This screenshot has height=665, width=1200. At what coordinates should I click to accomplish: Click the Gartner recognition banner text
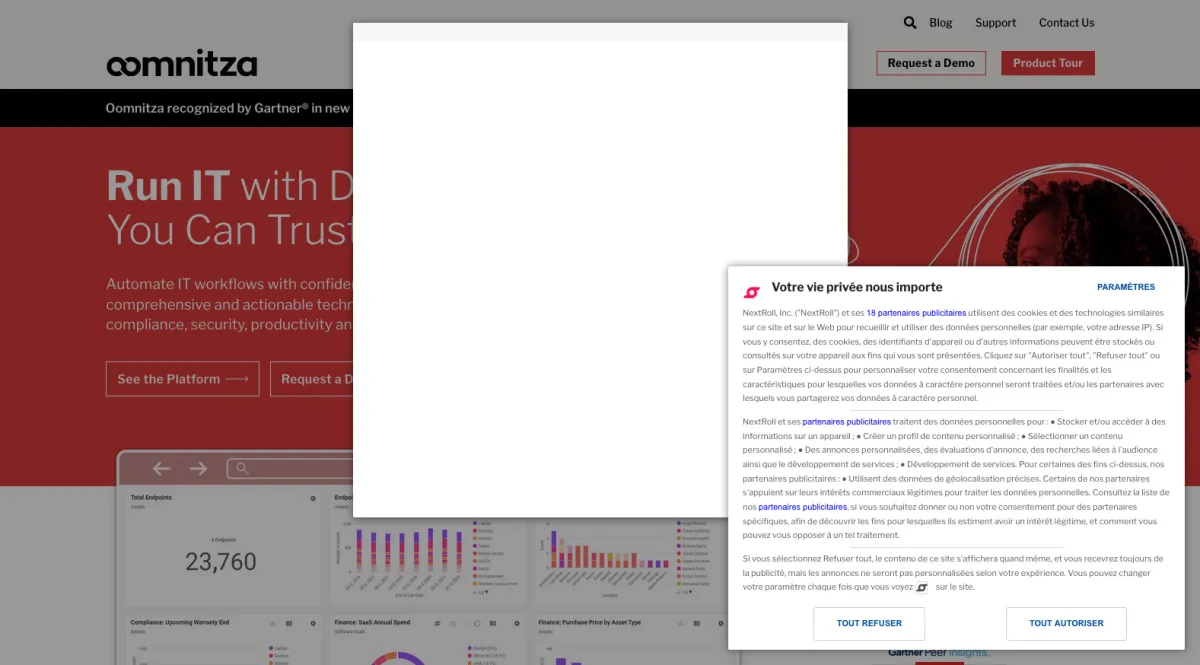pyautogui.click(x=228, y=108)
